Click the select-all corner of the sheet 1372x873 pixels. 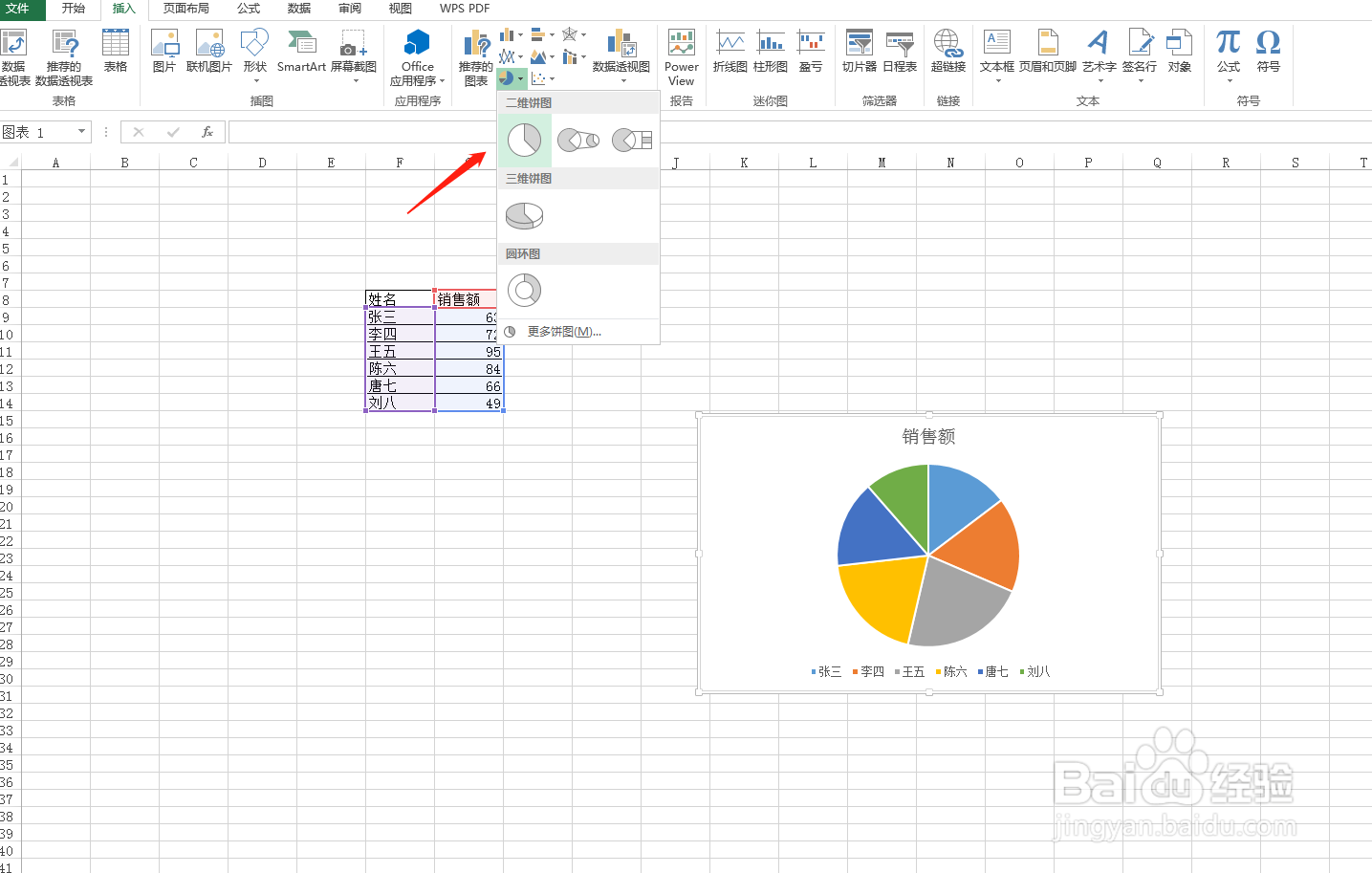tap(11, 163)
